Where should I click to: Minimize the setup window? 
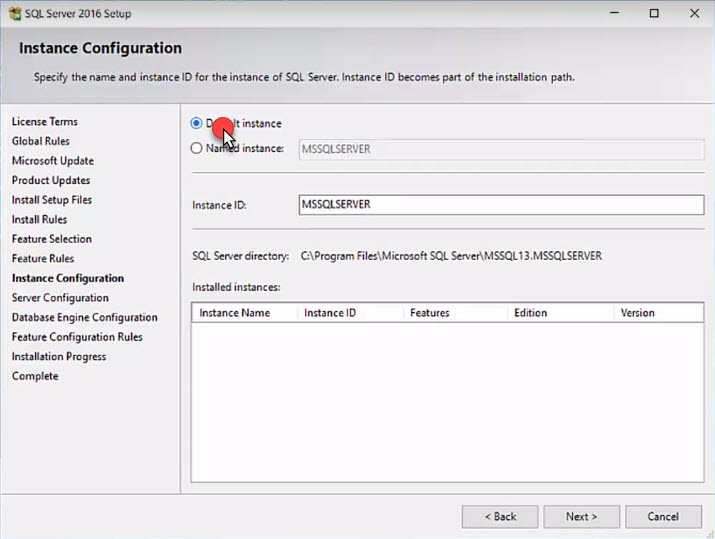pos(614,13)
